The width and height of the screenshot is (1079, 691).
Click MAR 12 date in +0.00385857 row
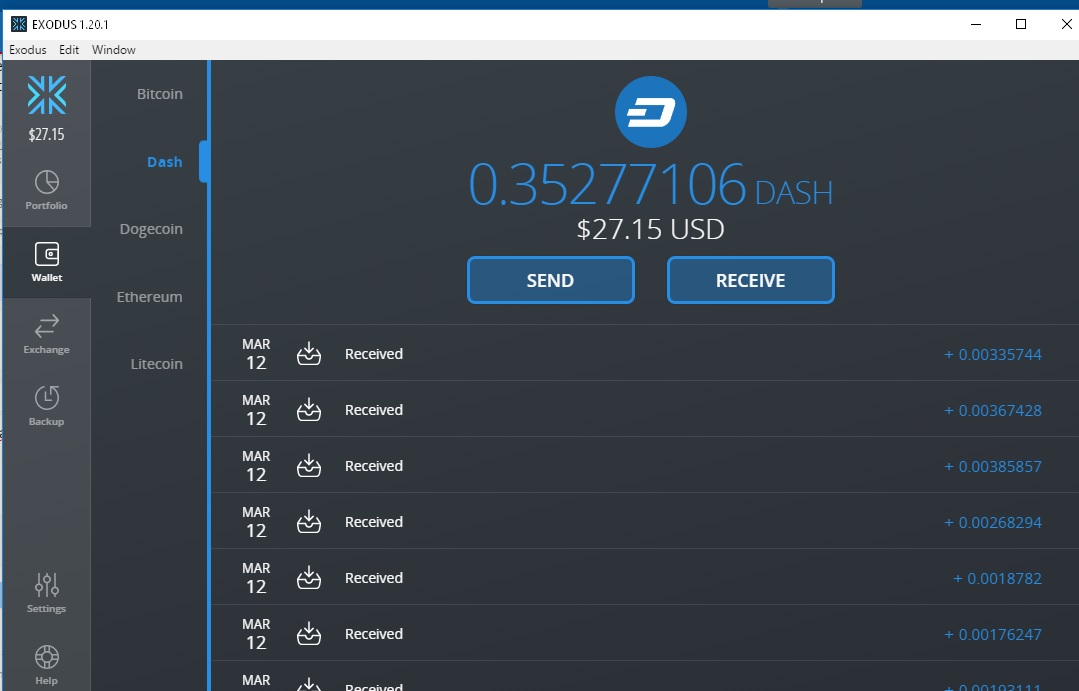coord(256,466)
